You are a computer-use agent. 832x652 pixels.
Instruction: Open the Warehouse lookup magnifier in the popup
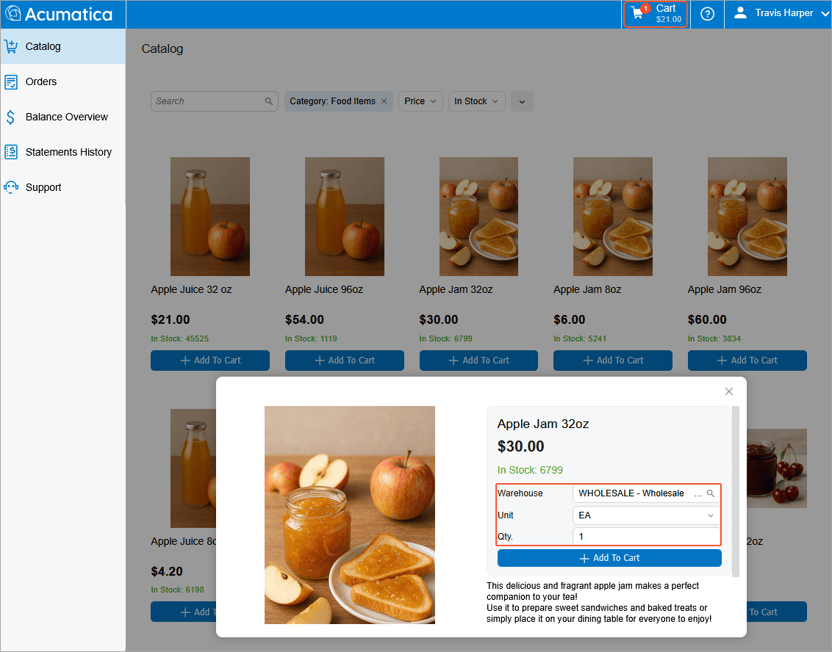click(x=710, y=493)
